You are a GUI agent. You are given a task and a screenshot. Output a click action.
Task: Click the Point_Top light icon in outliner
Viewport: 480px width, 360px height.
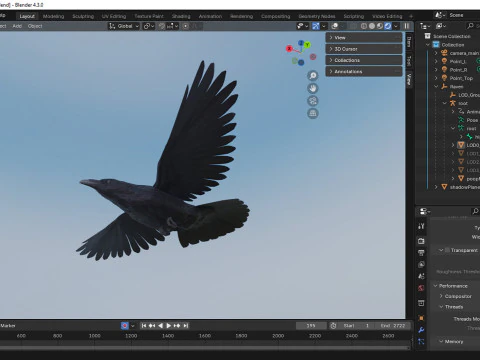point(444,78)
